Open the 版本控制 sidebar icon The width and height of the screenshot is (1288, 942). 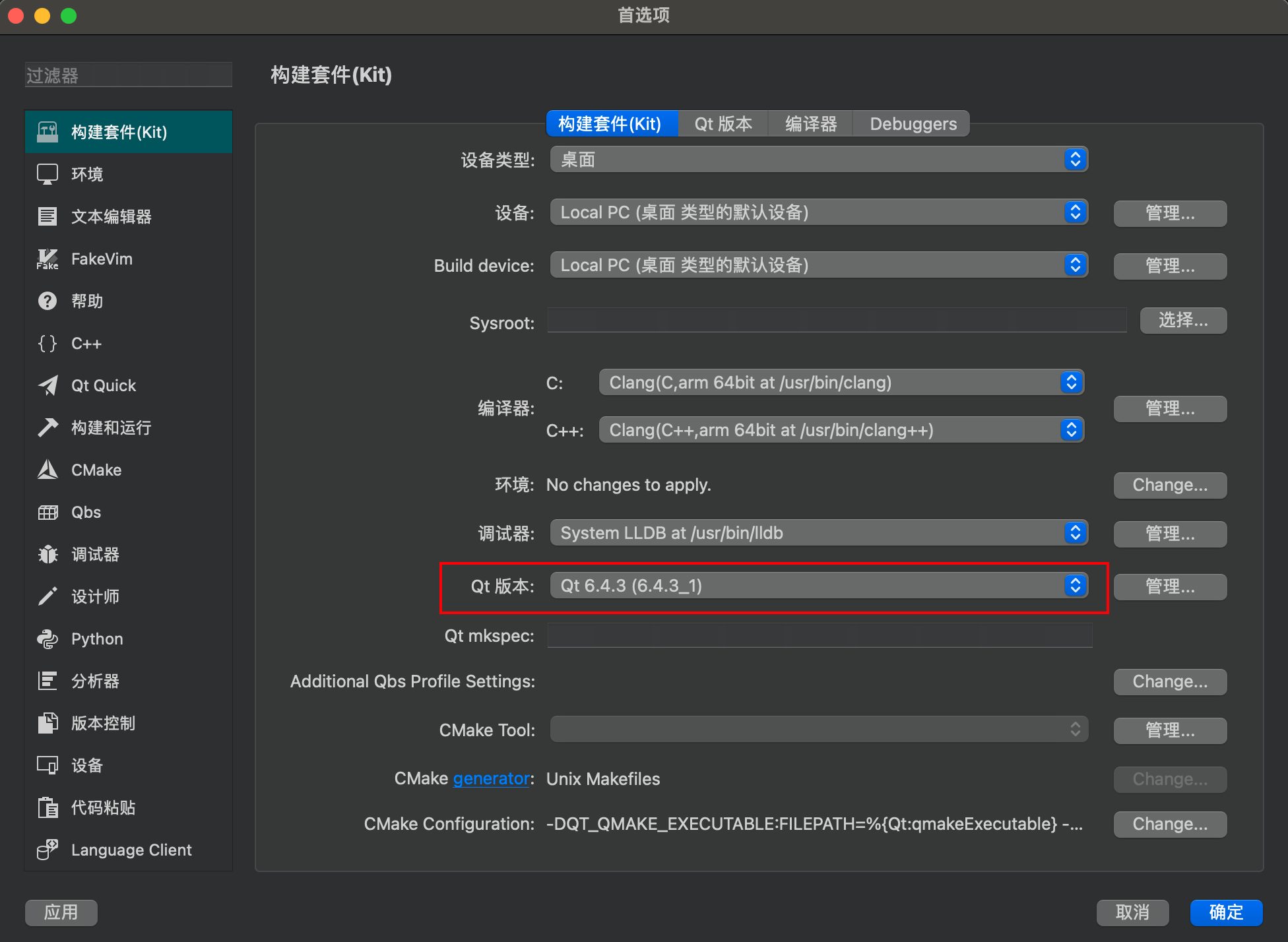[x=48, y=723]
